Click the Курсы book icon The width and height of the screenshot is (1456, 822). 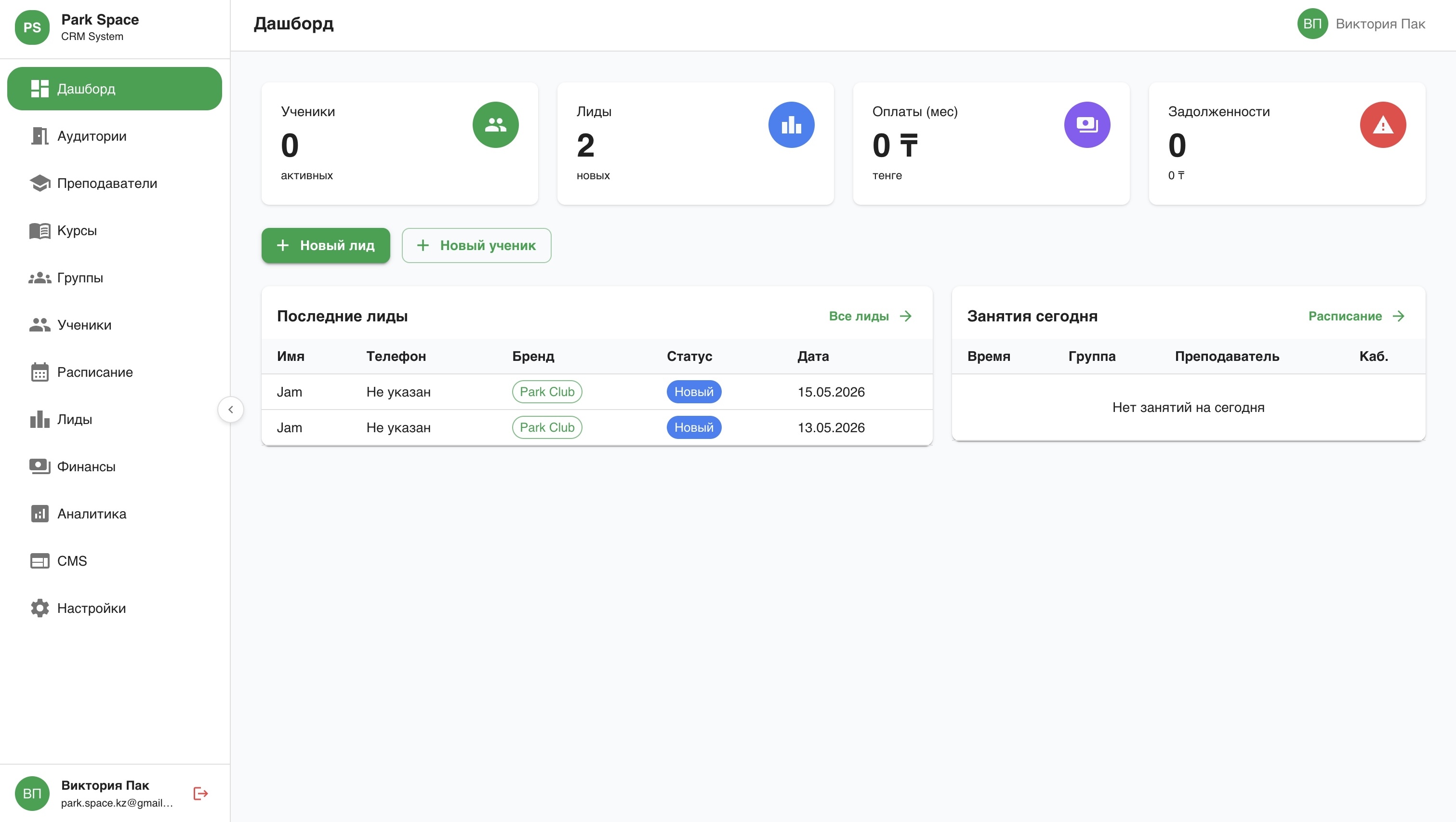pos(40,231)
